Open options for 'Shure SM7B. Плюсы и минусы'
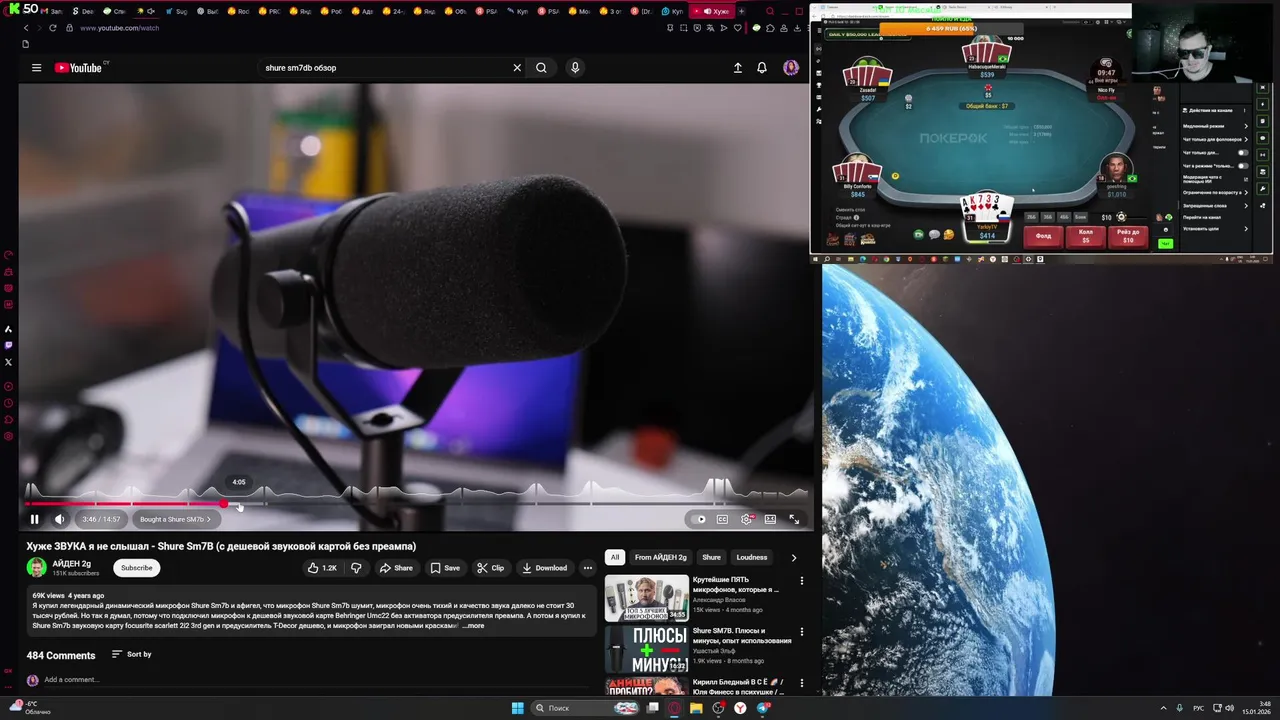This screenshot has height=720, width=1280. [x=801, y=632]
